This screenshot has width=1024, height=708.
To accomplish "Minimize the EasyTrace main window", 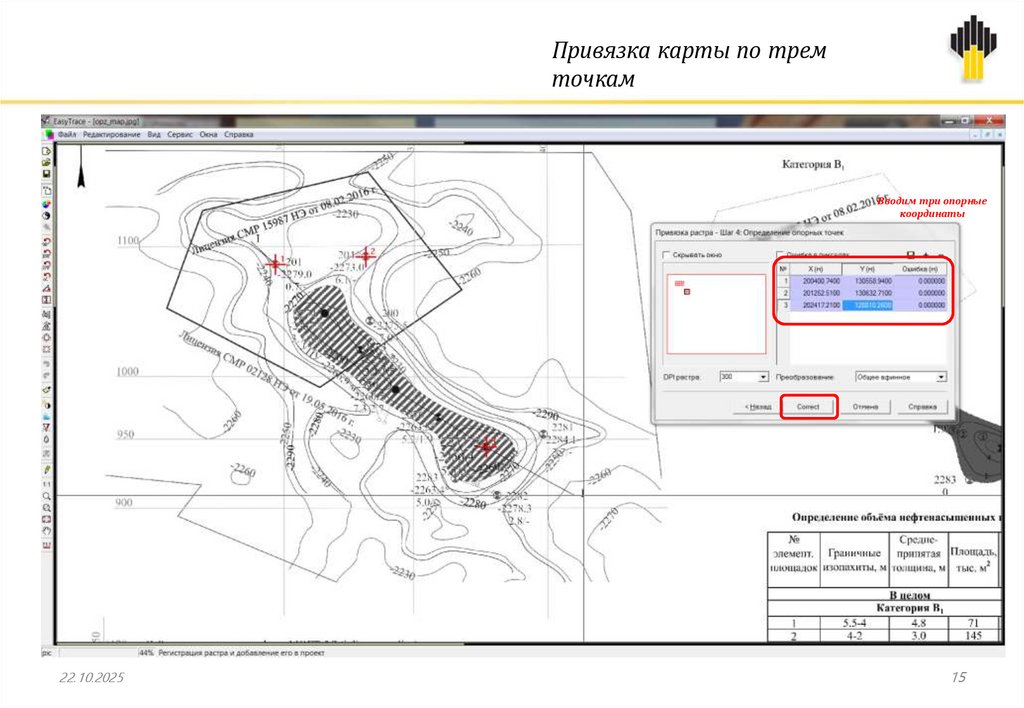I will [947, 121].
